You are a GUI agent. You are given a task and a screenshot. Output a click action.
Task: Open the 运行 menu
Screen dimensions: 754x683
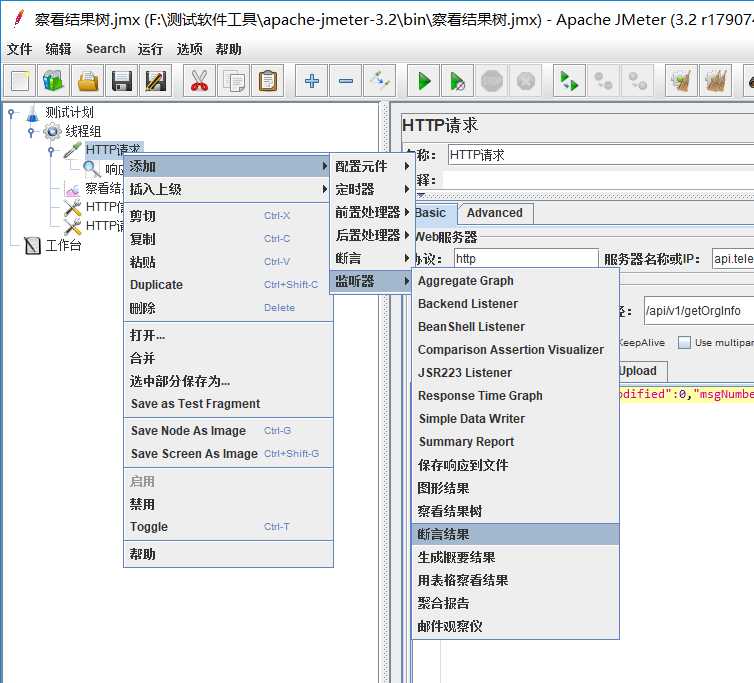click(x=150, y=49)
